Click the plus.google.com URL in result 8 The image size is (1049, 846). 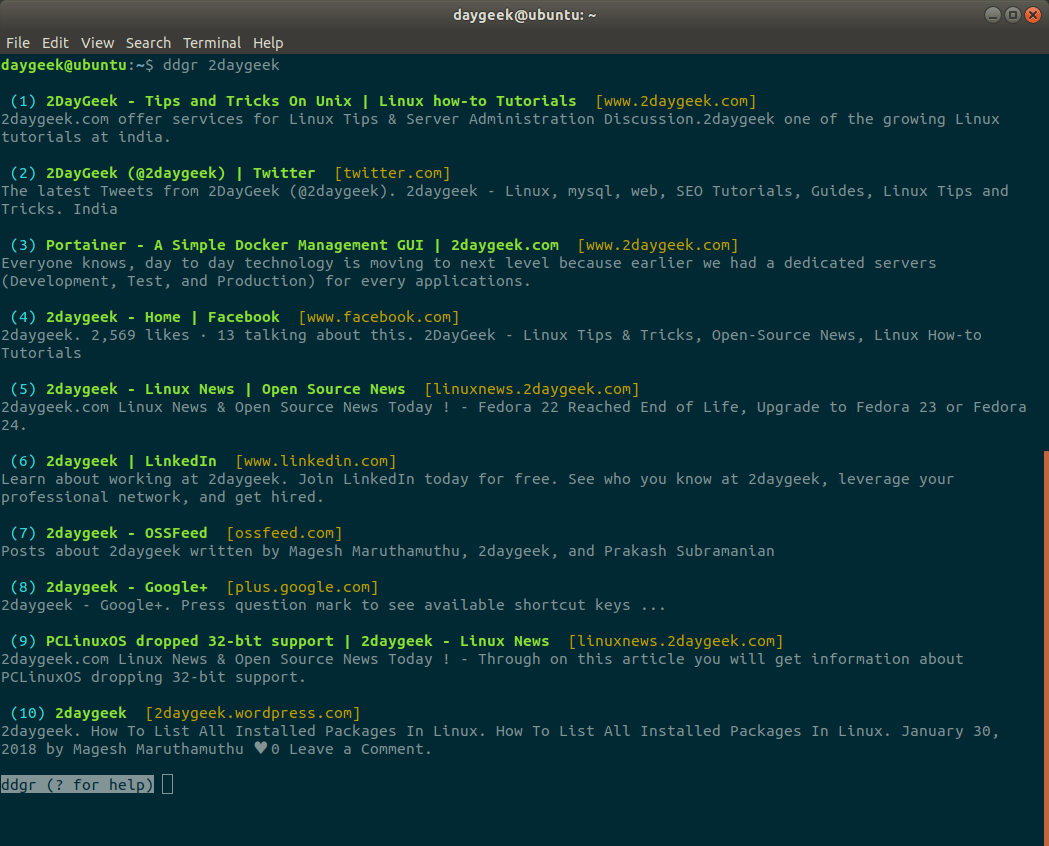pos(302,587)
